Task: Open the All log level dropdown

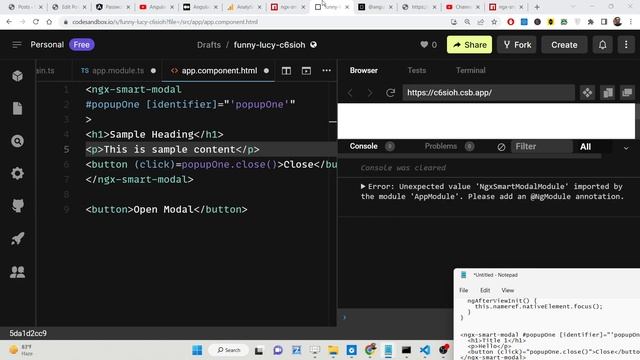Action: point(585,147)
